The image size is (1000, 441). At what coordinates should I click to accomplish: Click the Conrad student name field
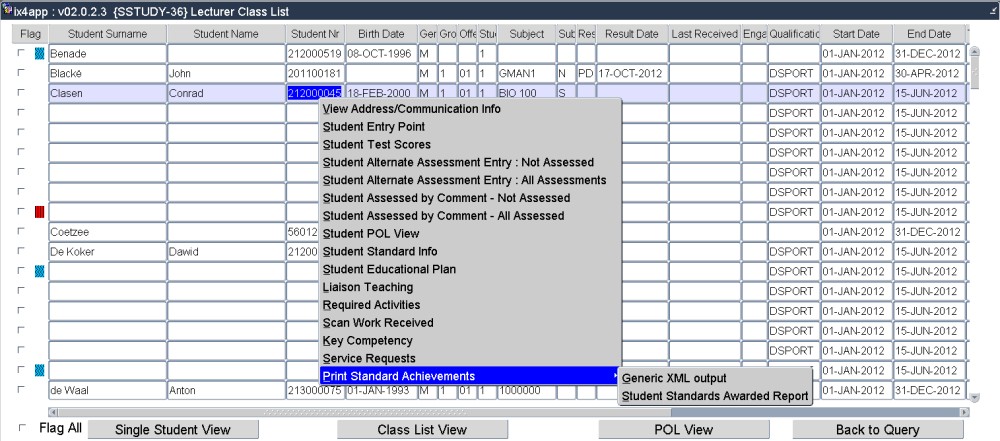point(226,93)
